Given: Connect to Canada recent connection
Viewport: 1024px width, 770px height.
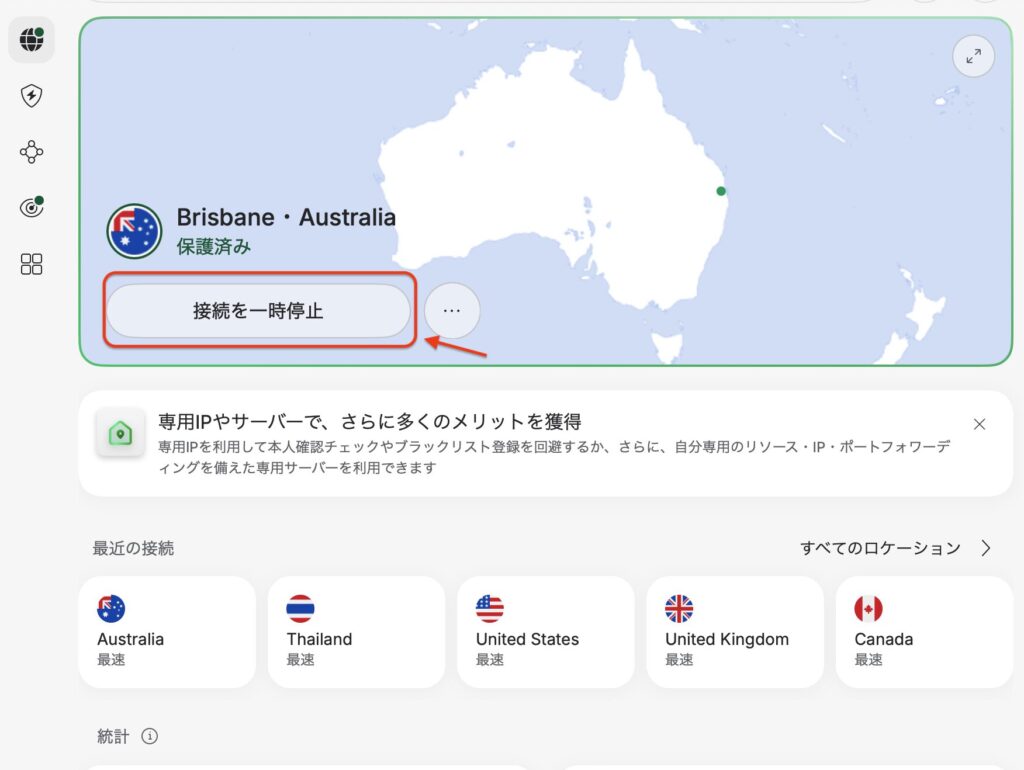Looking at the screenshot, I should (924, 632).
